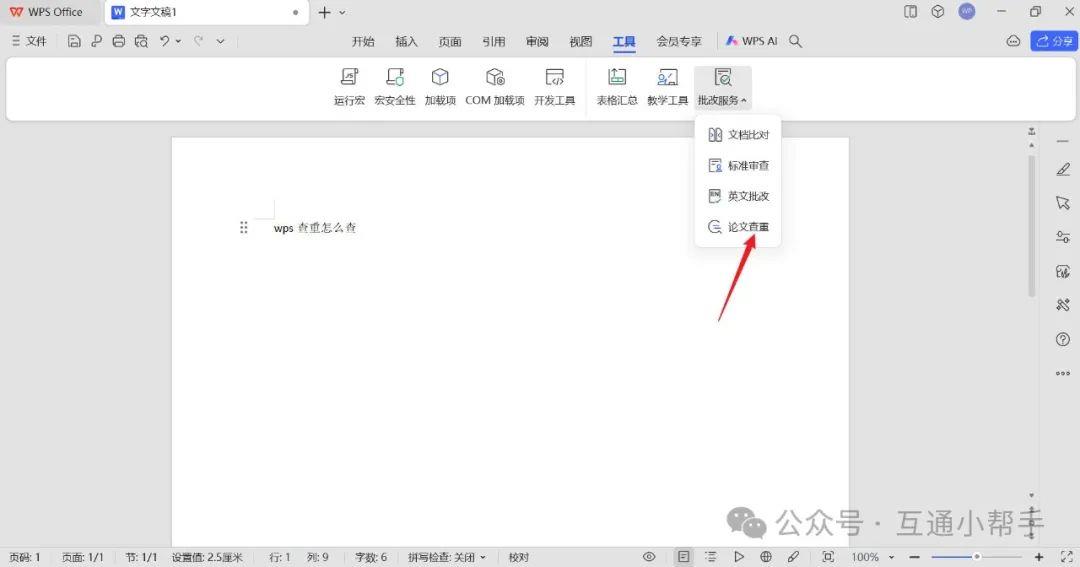Select 文档比对 from the dropdown menu
The image size is (1080, 567).
pyautogui.click(x=738, y=134)
